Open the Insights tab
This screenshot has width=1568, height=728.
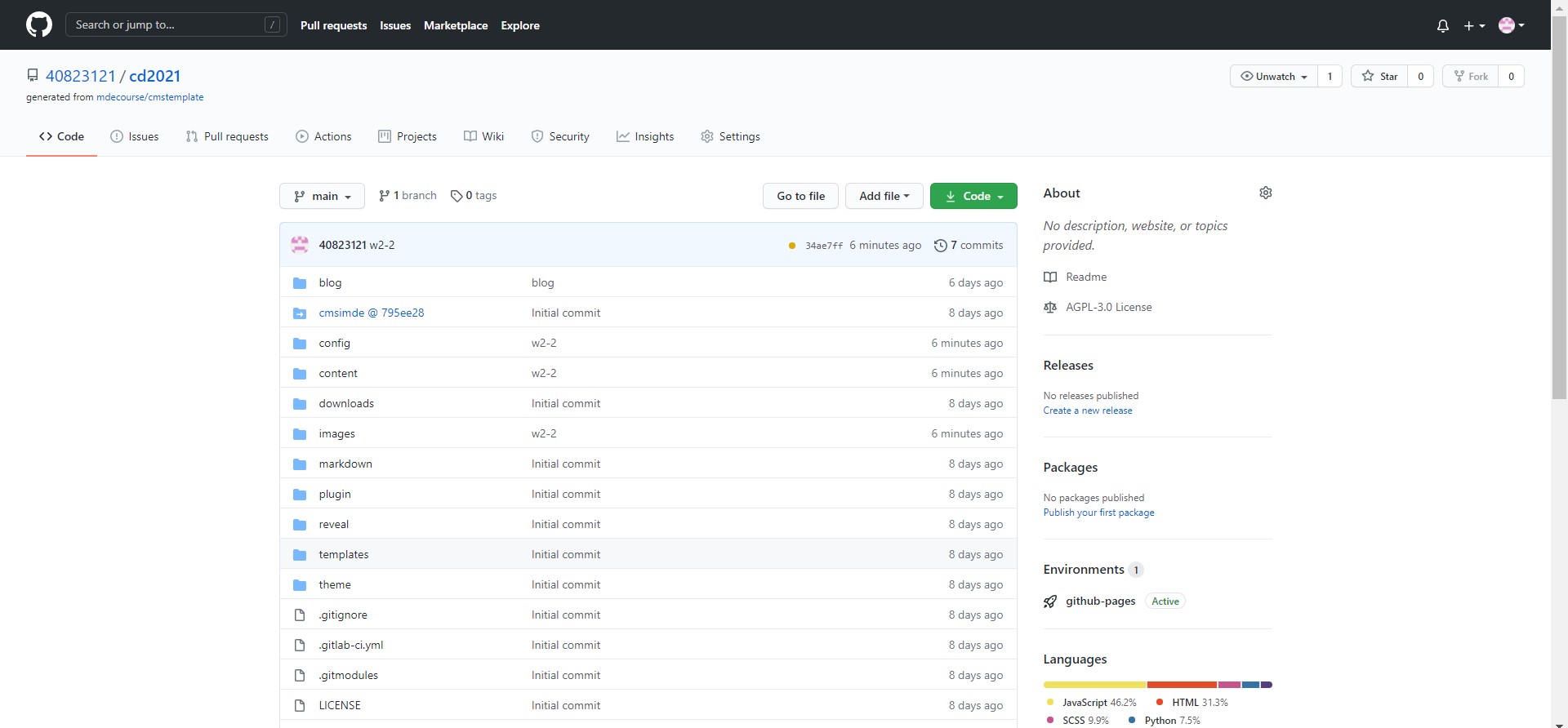[645, 136]
